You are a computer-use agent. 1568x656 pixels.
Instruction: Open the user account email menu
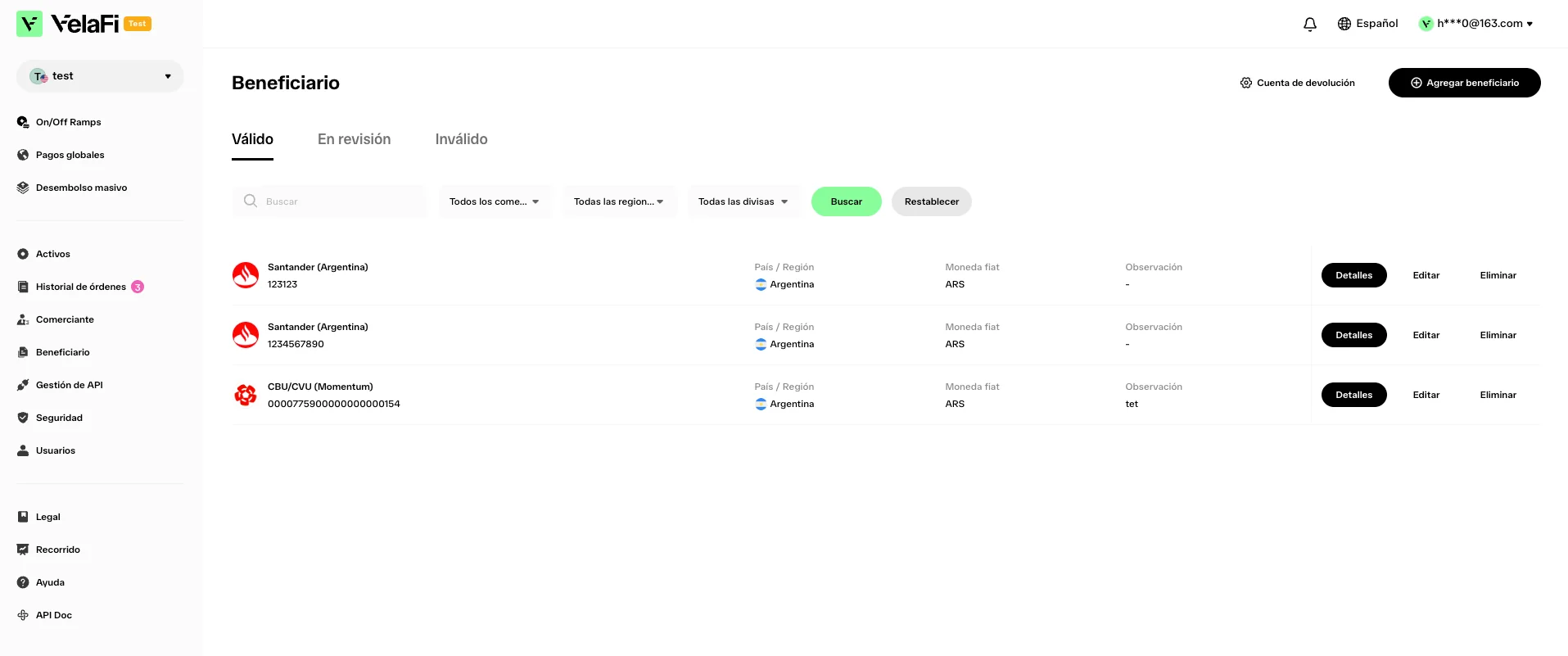(1476, 24)
